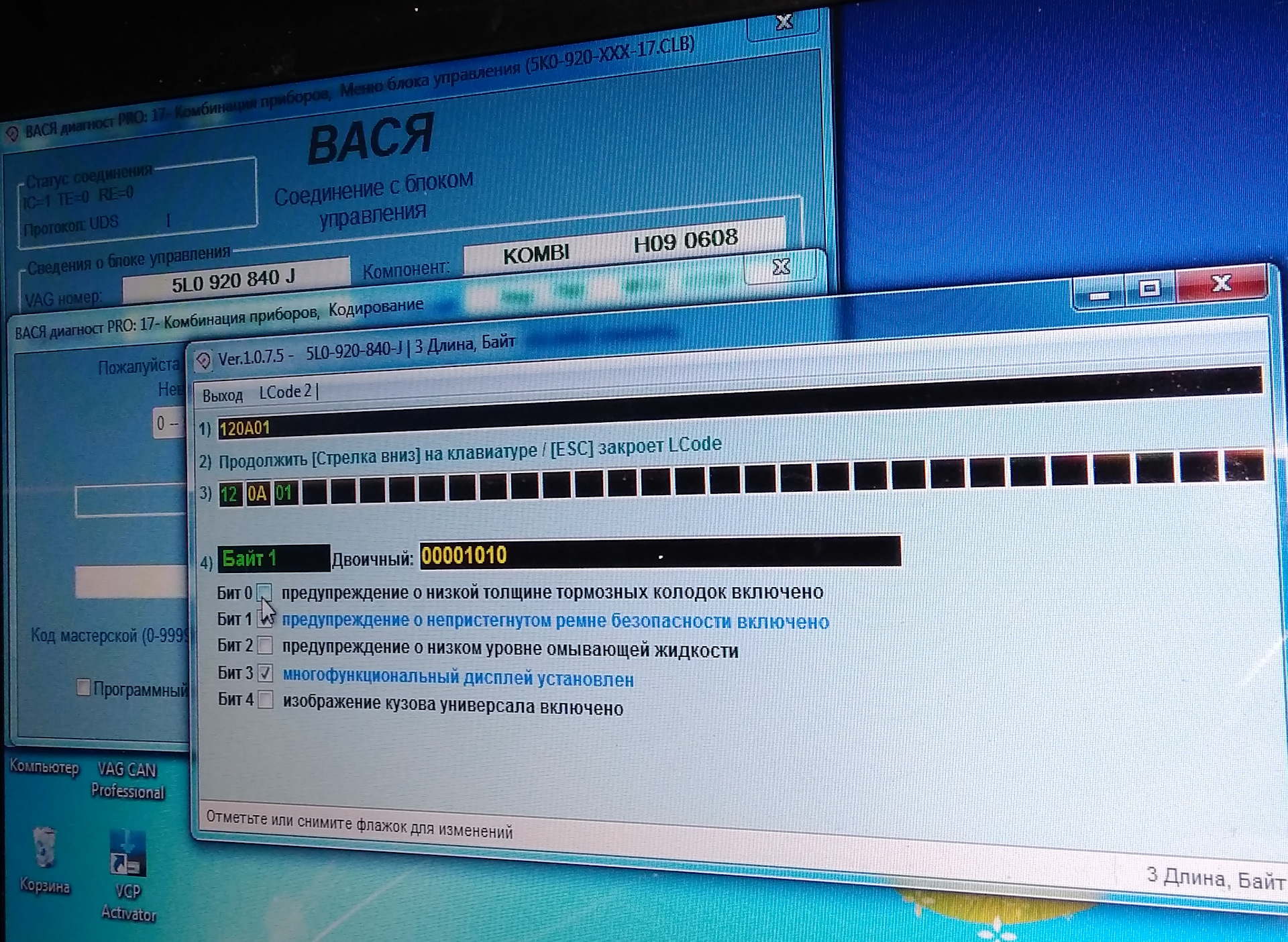The width and height of the screenshot is (1288, 942).
Task: Click the Протокол: UDS status text
Action: [x=71, y=224]
